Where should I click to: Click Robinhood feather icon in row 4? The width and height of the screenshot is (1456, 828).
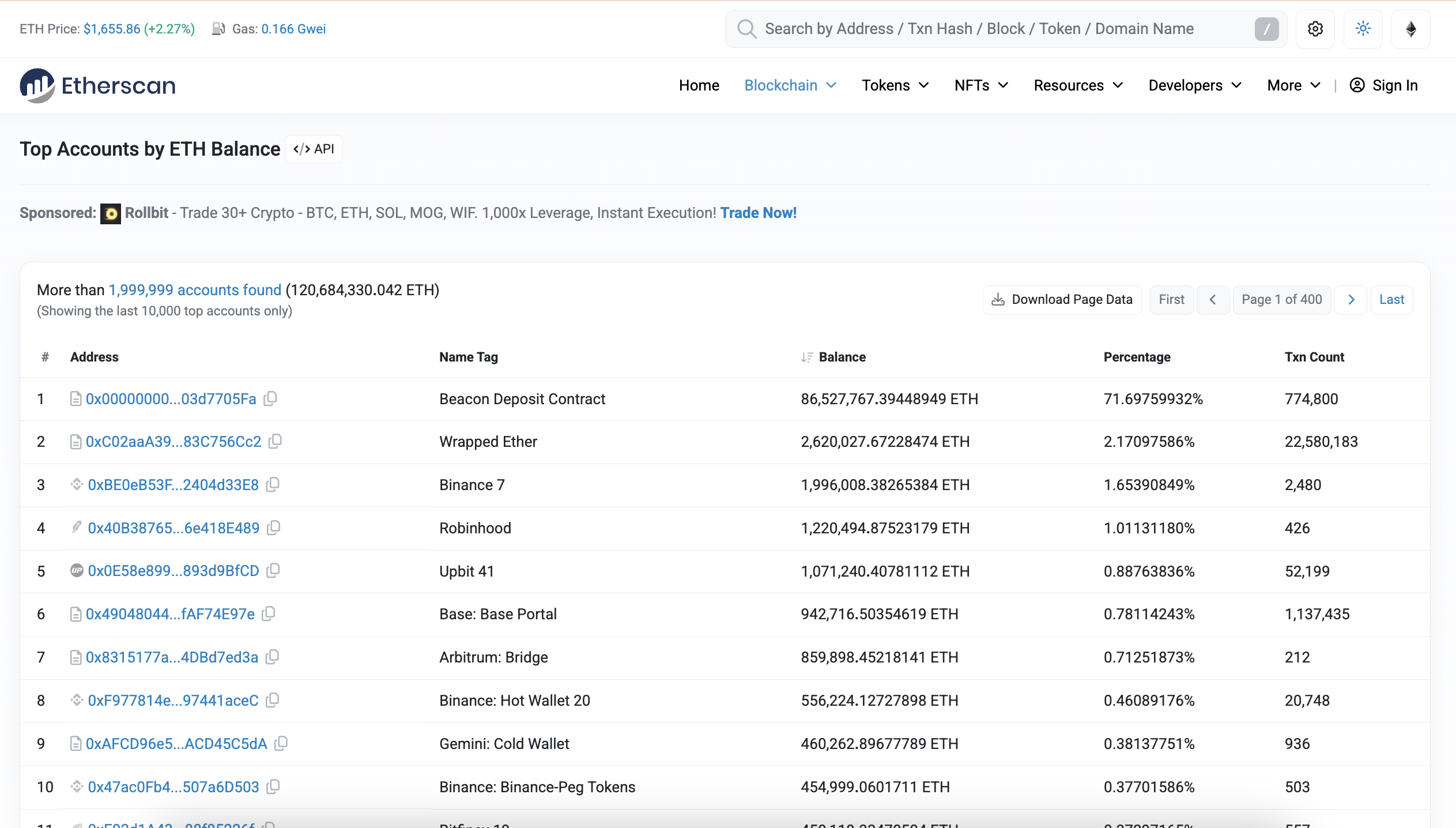(x=77, y=527)
